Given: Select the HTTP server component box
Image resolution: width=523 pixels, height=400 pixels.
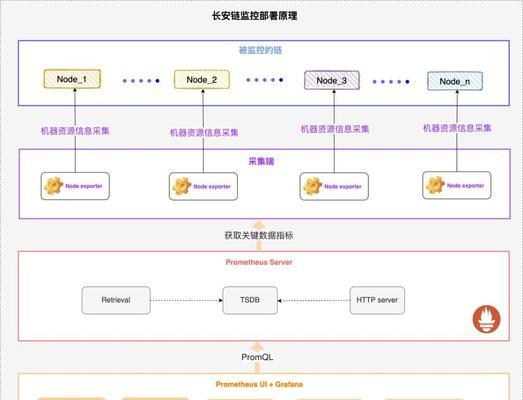Looking at the screenshot, I should coord(377,300).
